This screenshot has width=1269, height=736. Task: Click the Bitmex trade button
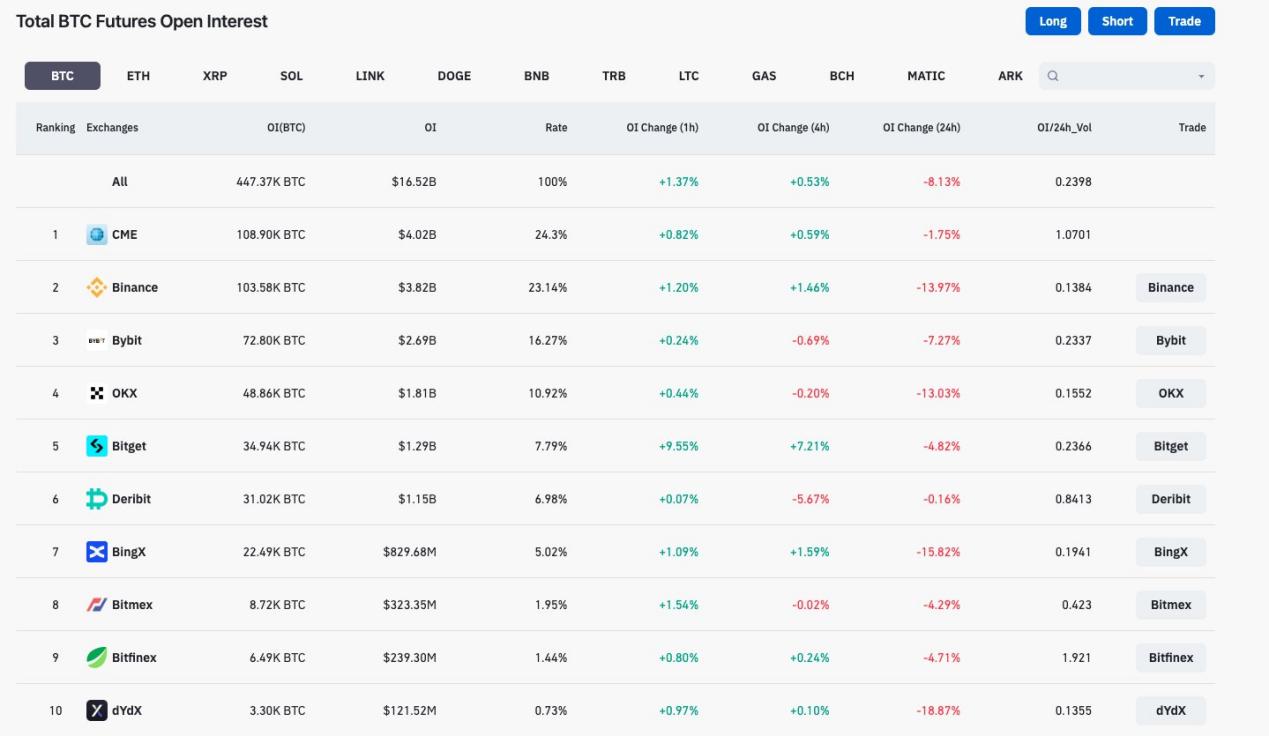coord(1170,605)
